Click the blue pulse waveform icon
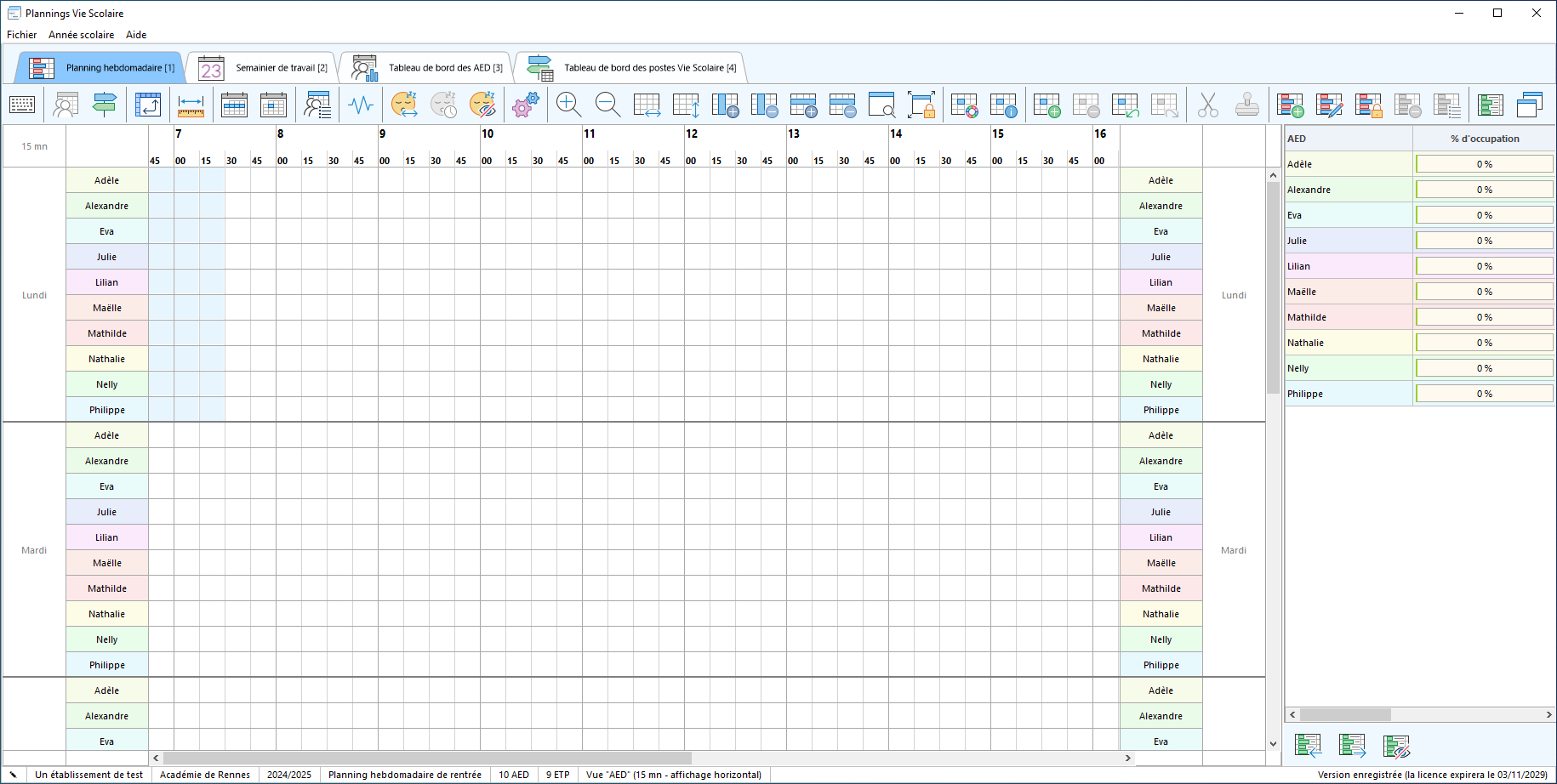 point(361,105)
